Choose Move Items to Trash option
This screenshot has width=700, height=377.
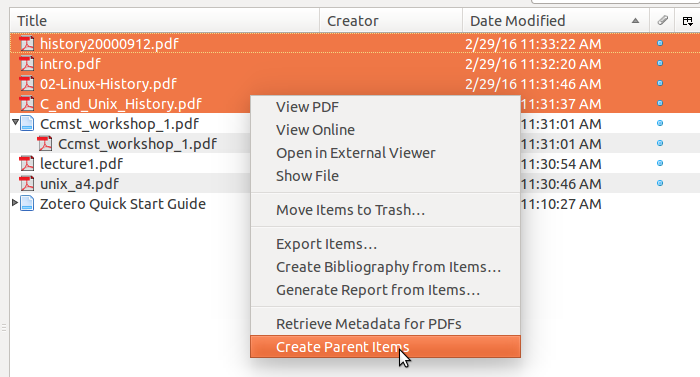tap(350, 209)
